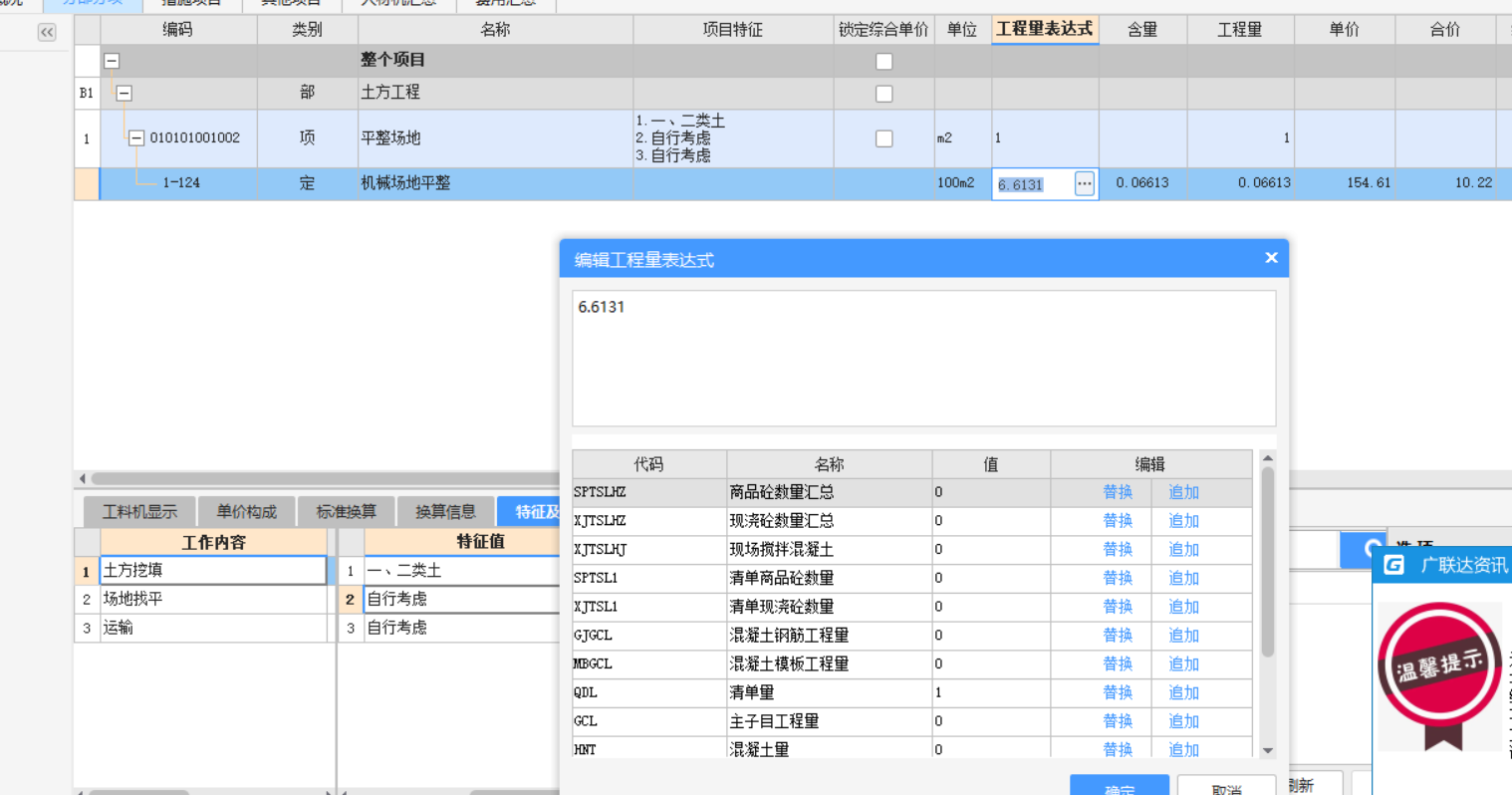Click the 广联达资讯 logo icon

tap(1393, 565)
